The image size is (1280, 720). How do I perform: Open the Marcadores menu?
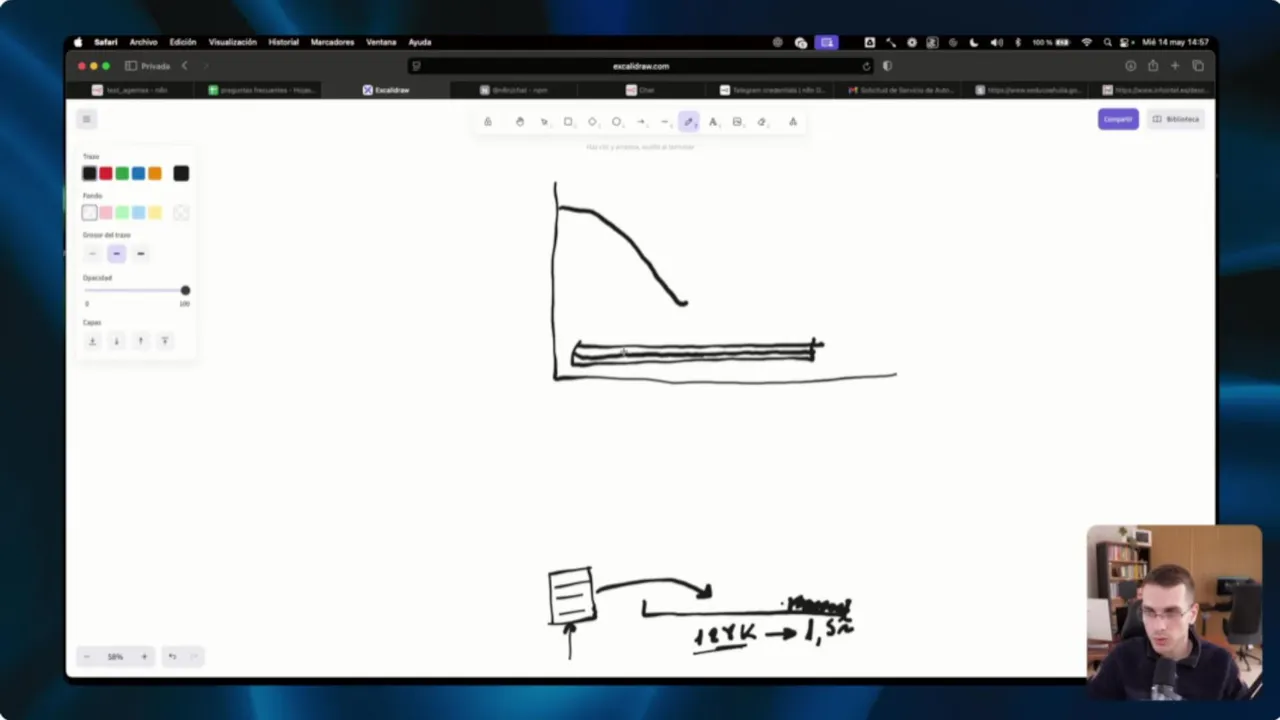pyautogui.click(x=332, y=42)
